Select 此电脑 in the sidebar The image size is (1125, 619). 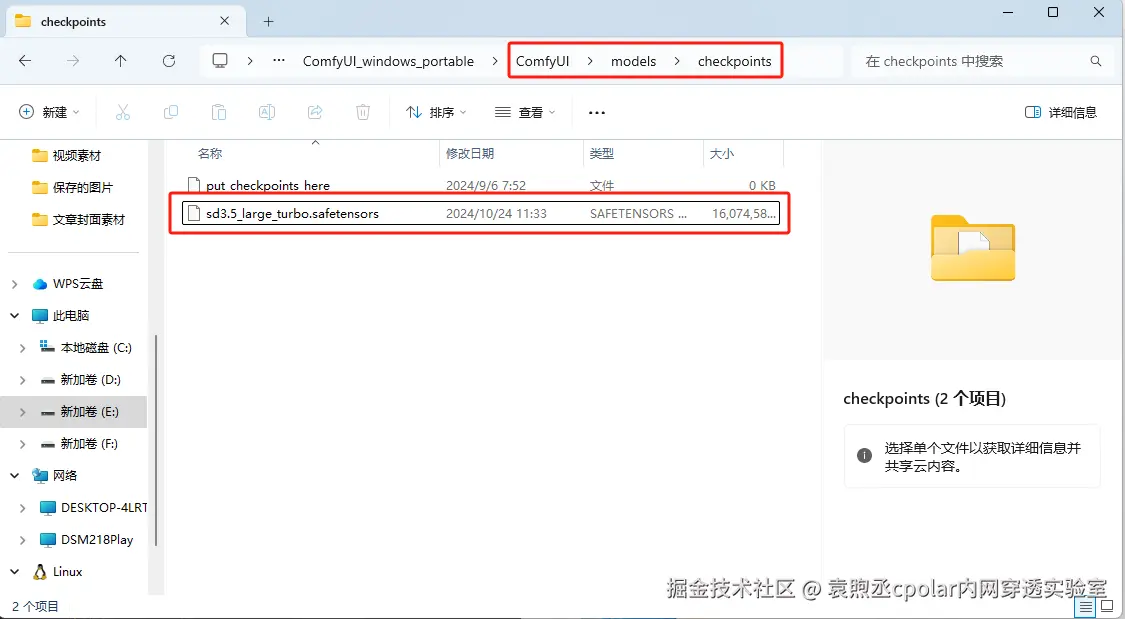[x=70, y=316]
